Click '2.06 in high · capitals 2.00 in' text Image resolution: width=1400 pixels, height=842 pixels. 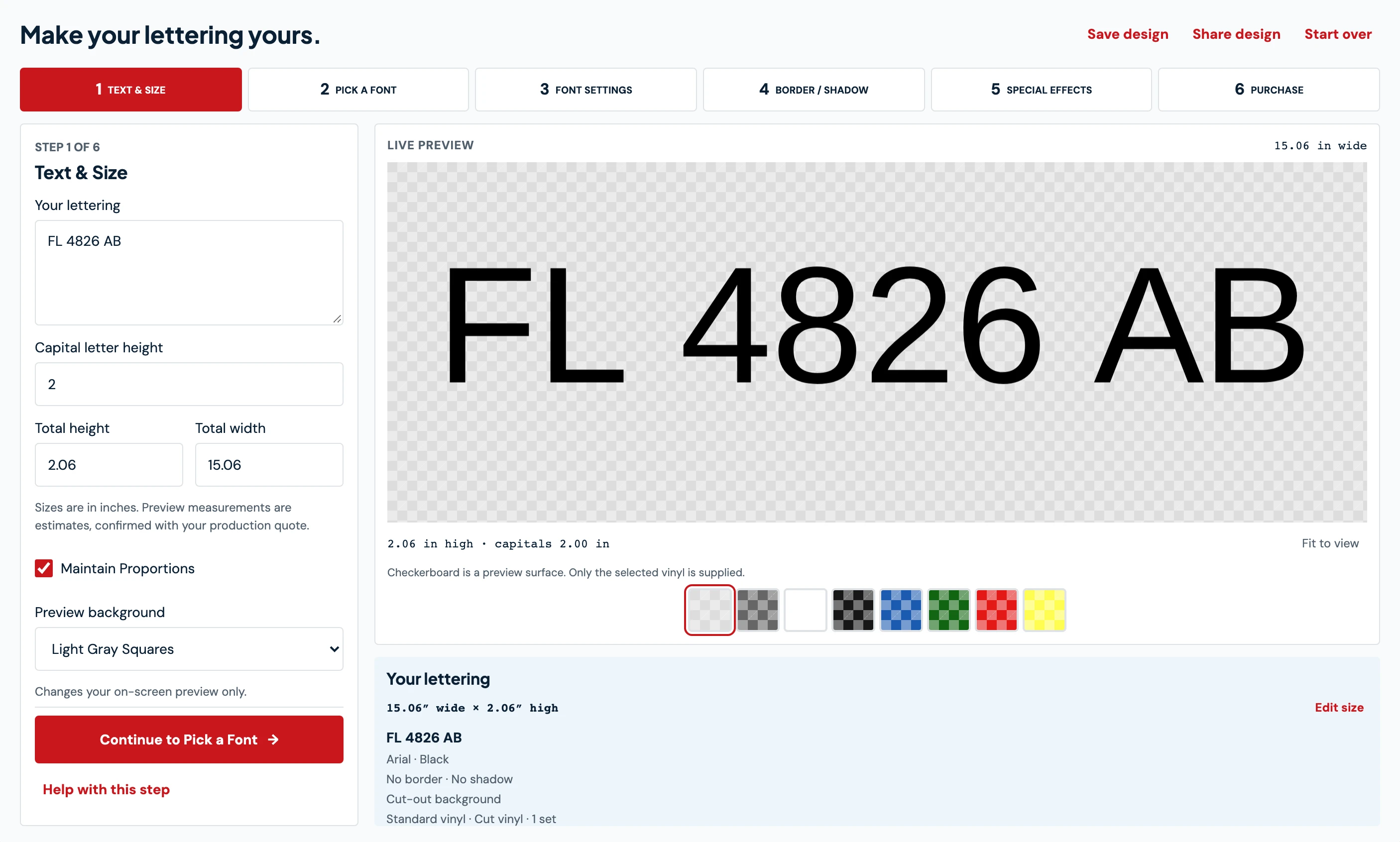click(x=498, y=543)
